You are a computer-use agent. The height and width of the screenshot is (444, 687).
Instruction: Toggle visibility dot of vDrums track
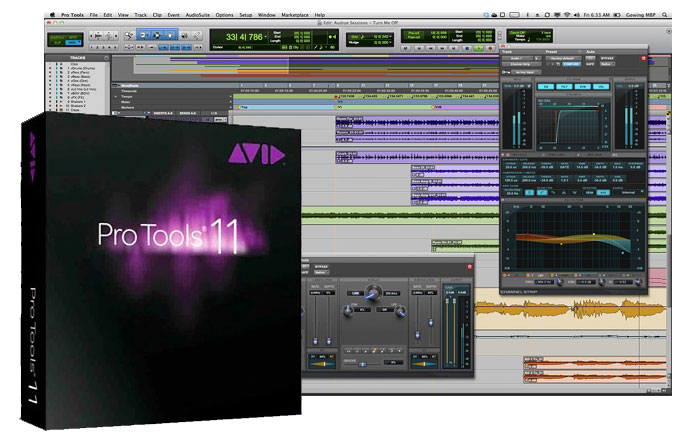click(x=50, y=68)
